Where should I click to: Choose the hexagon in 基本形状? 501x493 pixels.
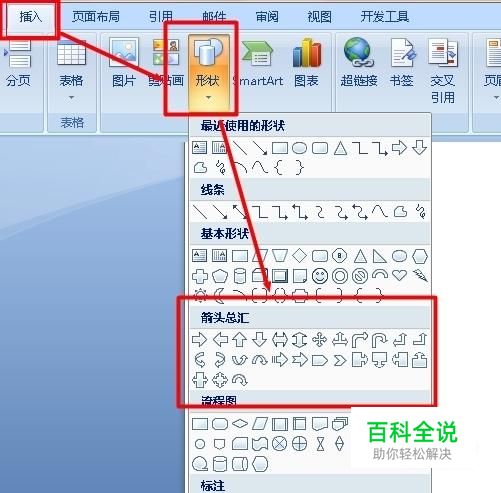pyautogui.click(x=420, y=256)
